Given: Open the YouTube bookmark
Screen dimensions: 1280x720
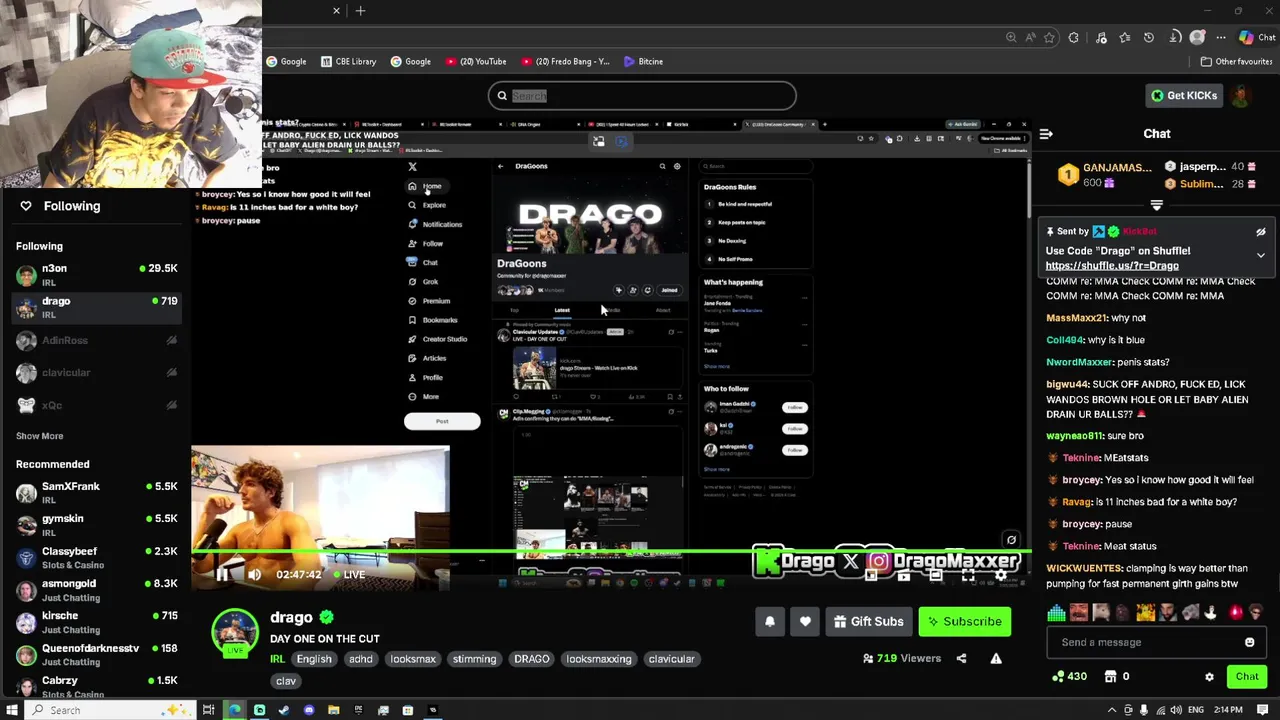Looking at the screenshot, I should [x=476, y=61].
